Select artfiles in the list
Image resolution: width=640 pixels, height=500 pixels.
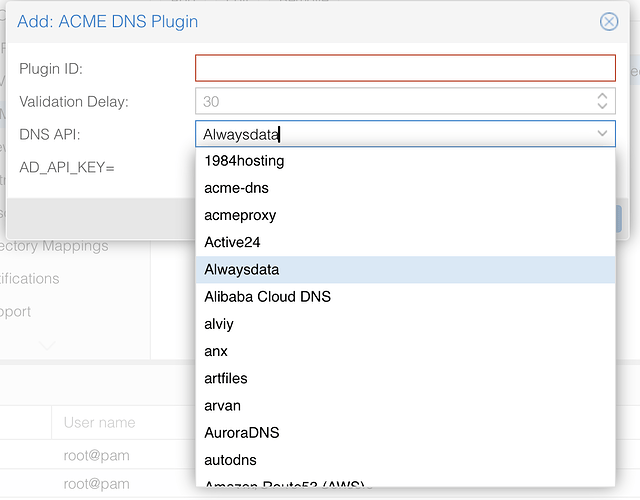(x=405, y=378)
